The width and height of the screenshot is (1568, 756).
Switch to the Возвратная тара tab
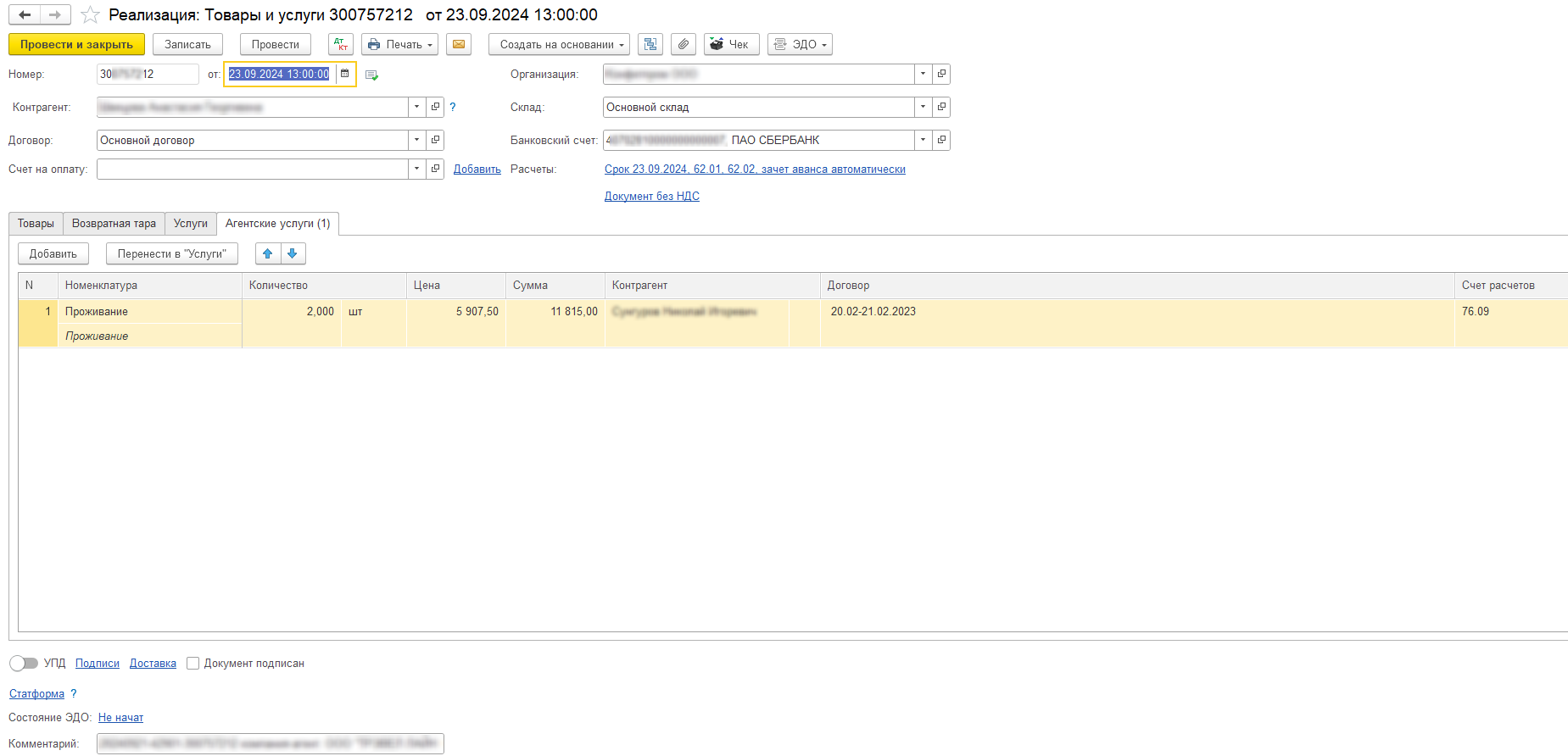[x=114, y=223]
